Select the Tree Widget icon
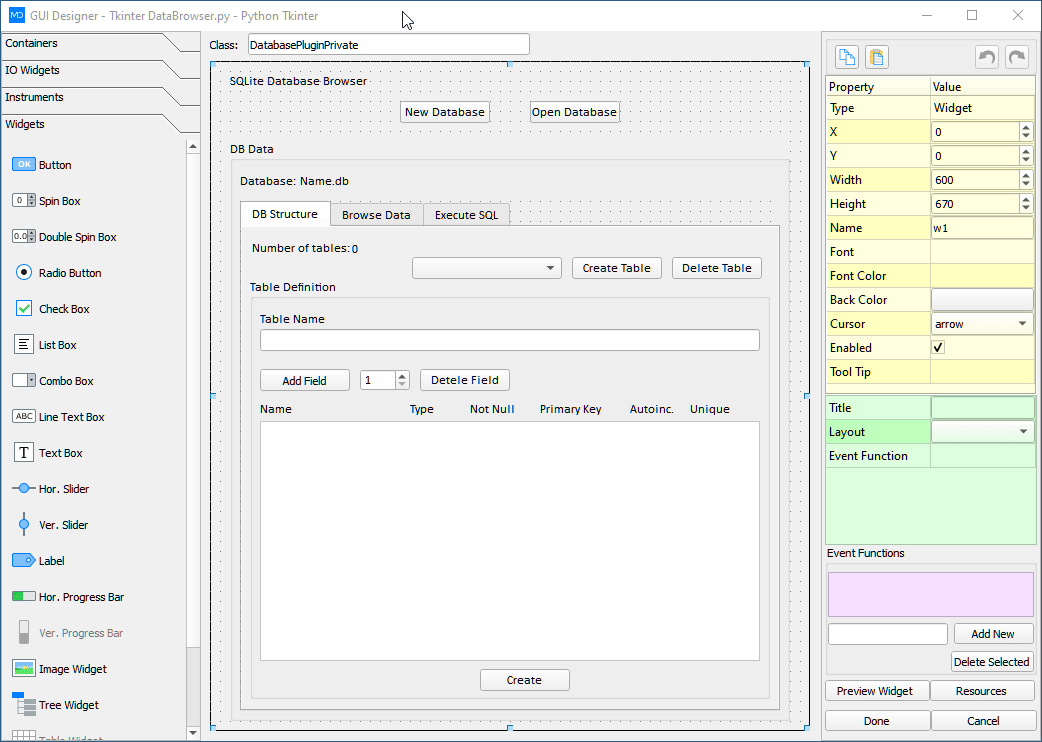The image size is (1042, 742). tap(23, 704)
